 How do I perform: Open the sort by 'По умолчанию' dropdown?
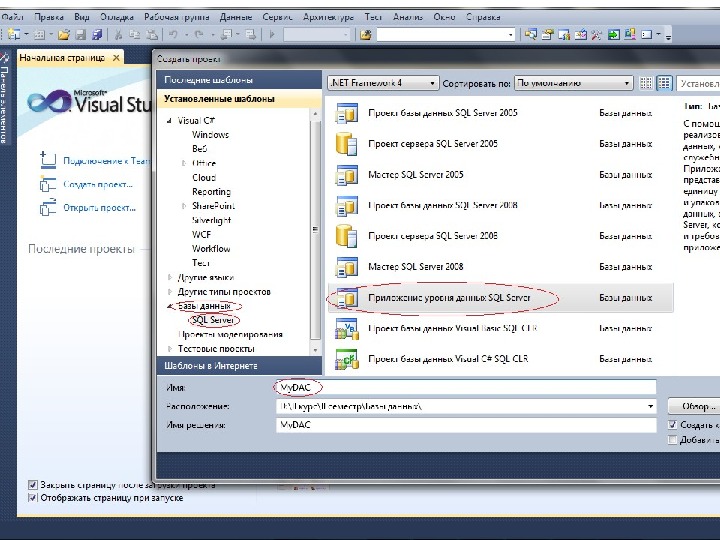[574, 83]
